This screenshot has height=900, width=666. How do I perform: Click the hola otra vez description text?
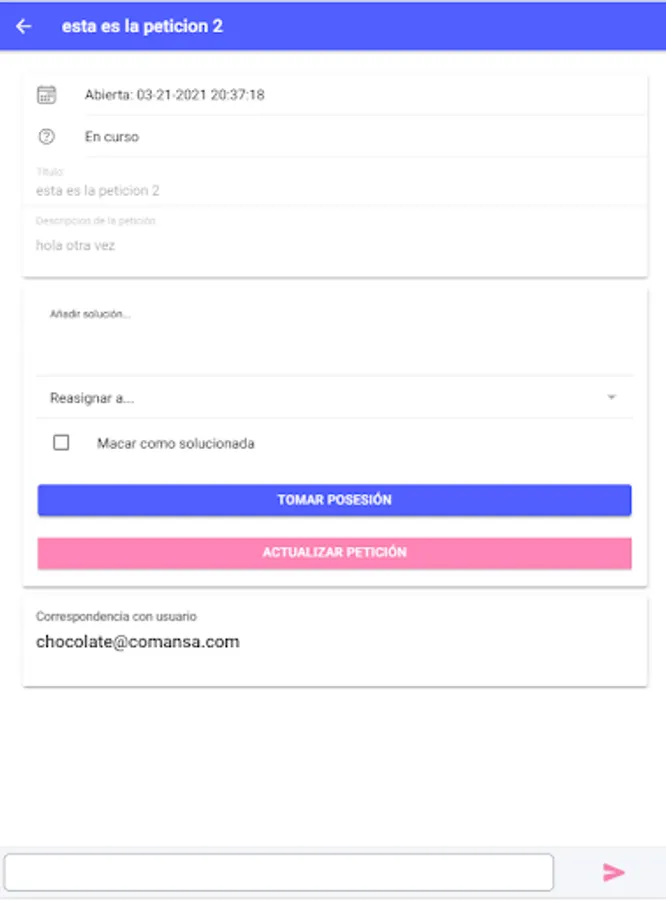click(x=76, y=245)
